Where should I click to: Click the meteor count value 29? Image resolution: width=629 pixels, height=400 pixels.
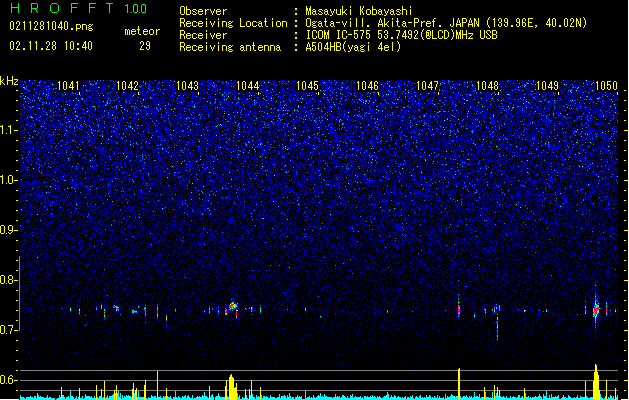[x=145, y=46]
